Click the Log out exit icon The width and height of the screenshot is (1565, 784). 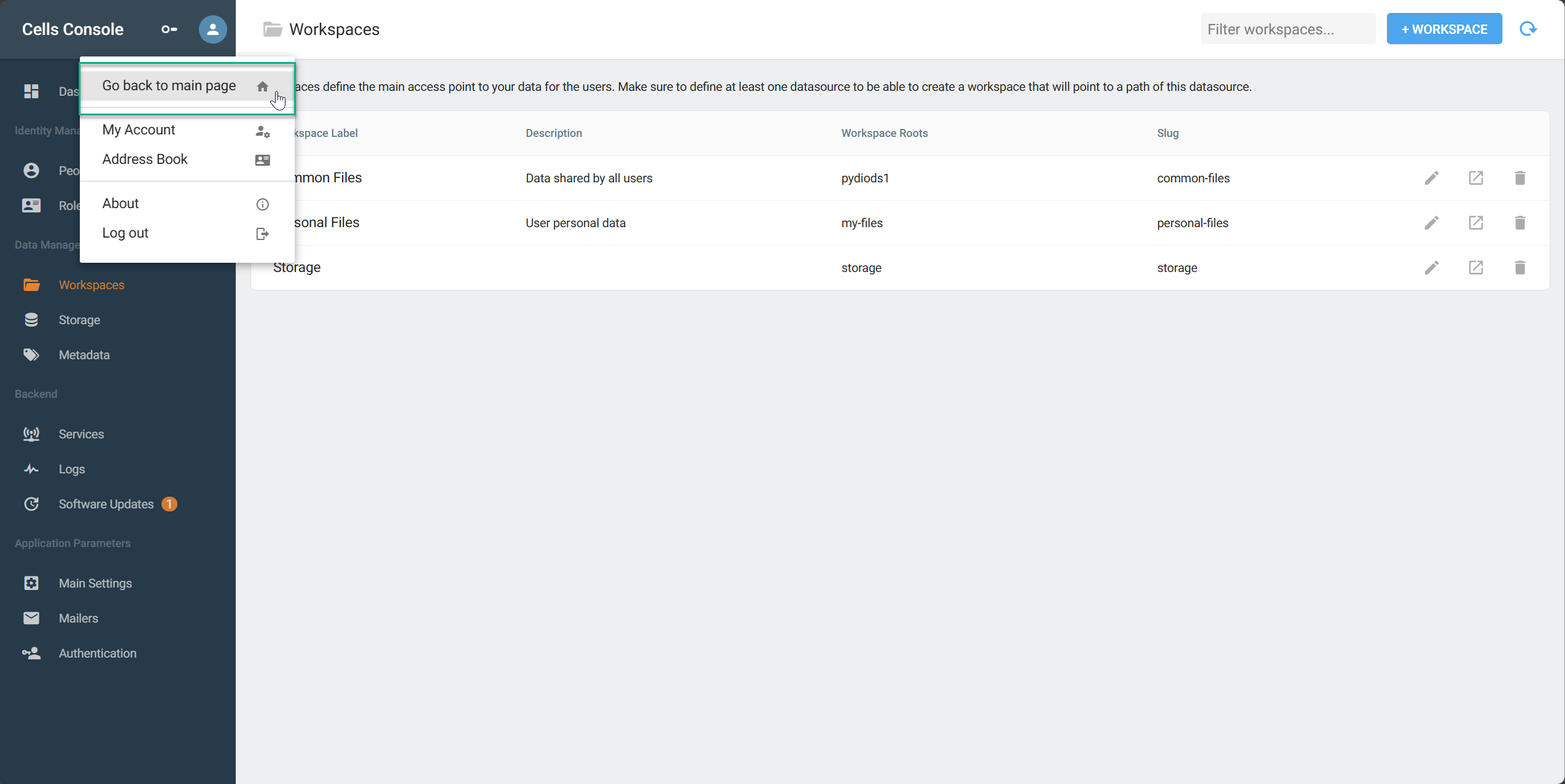(263, 234)
